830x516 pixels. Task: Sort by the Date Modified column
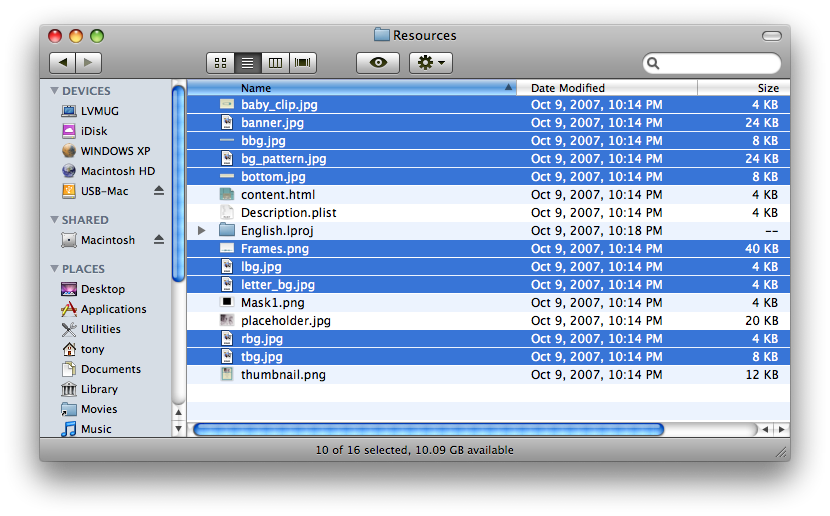click(607, 88)
